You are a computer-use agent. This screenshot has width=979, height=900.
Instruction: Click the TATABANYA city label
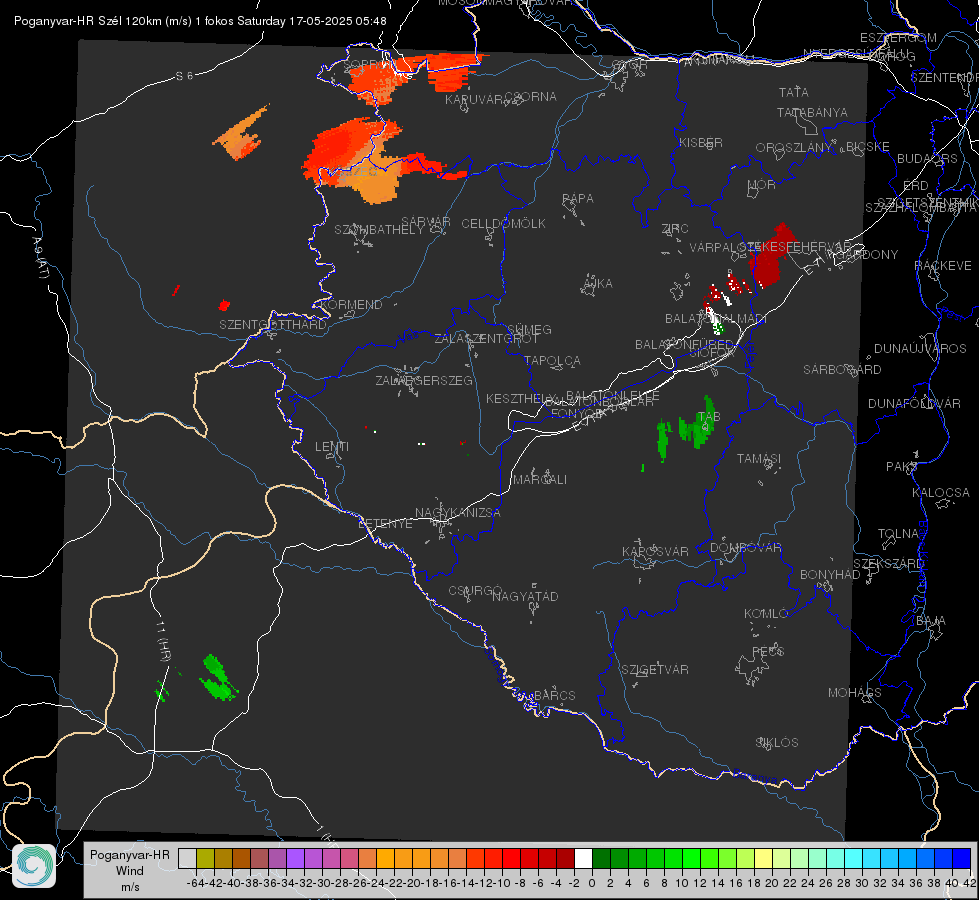coord(812,112)
